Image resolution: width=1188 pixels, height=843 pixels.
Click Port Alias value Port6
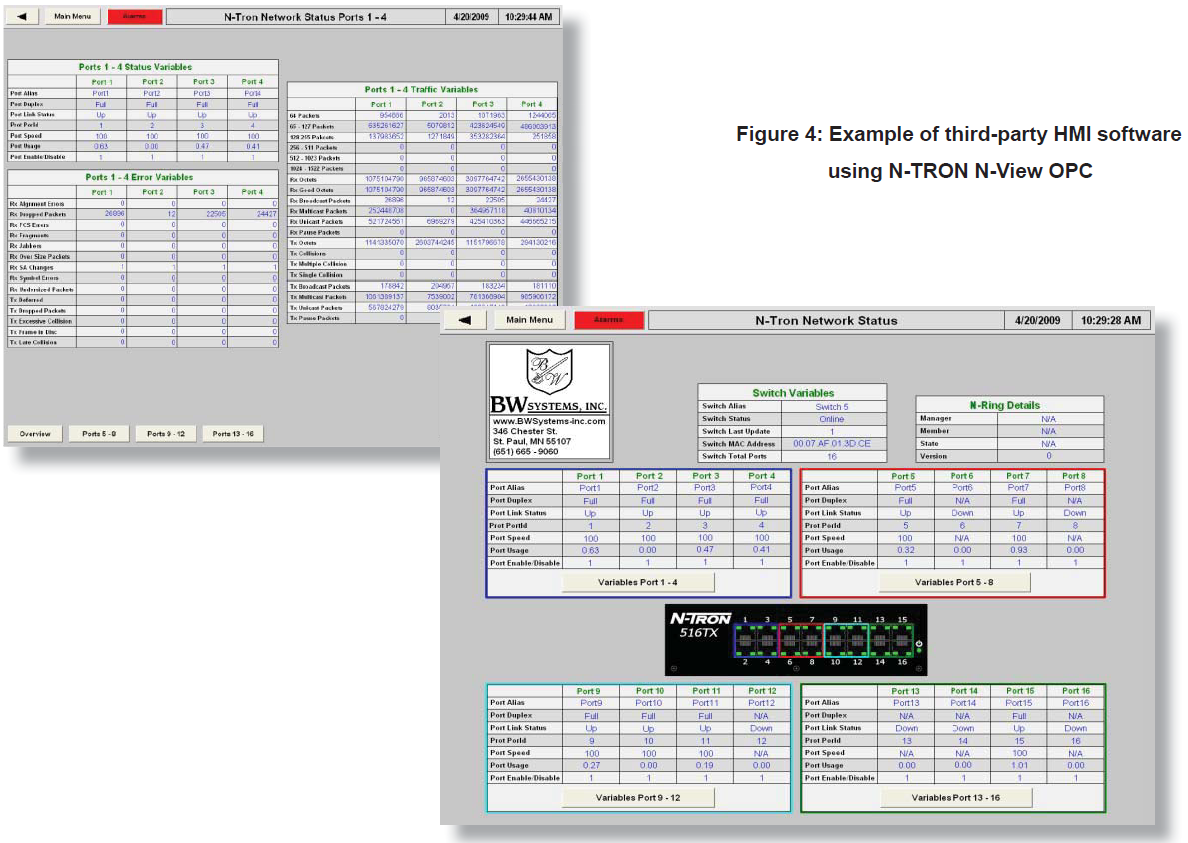pyautogui.click(x=962, y=488)
